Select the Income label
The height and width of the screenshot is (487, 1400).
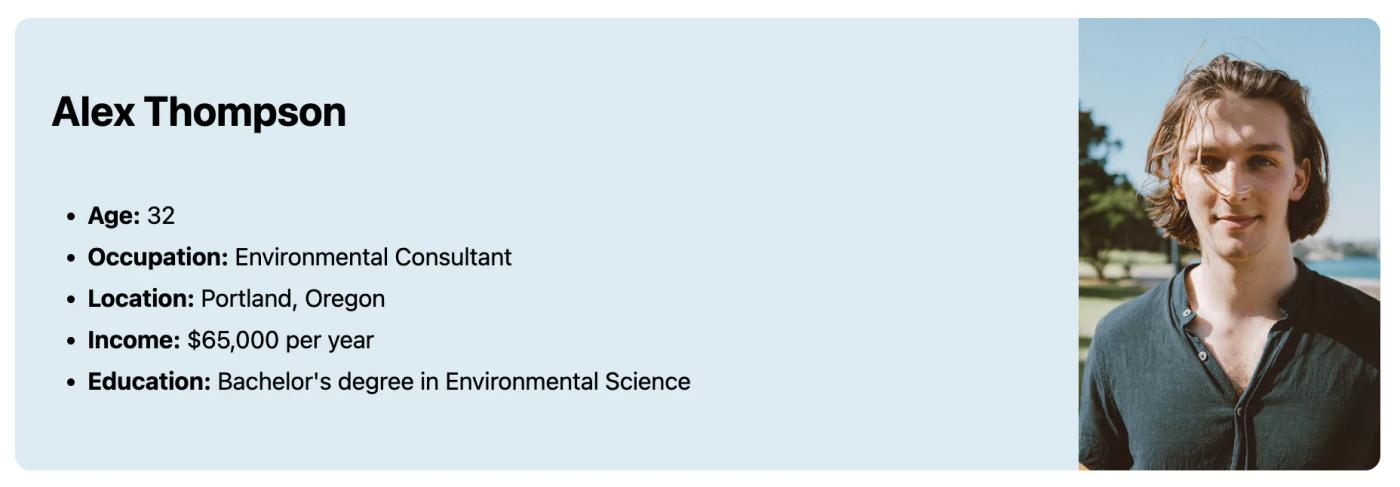point(134,340)
